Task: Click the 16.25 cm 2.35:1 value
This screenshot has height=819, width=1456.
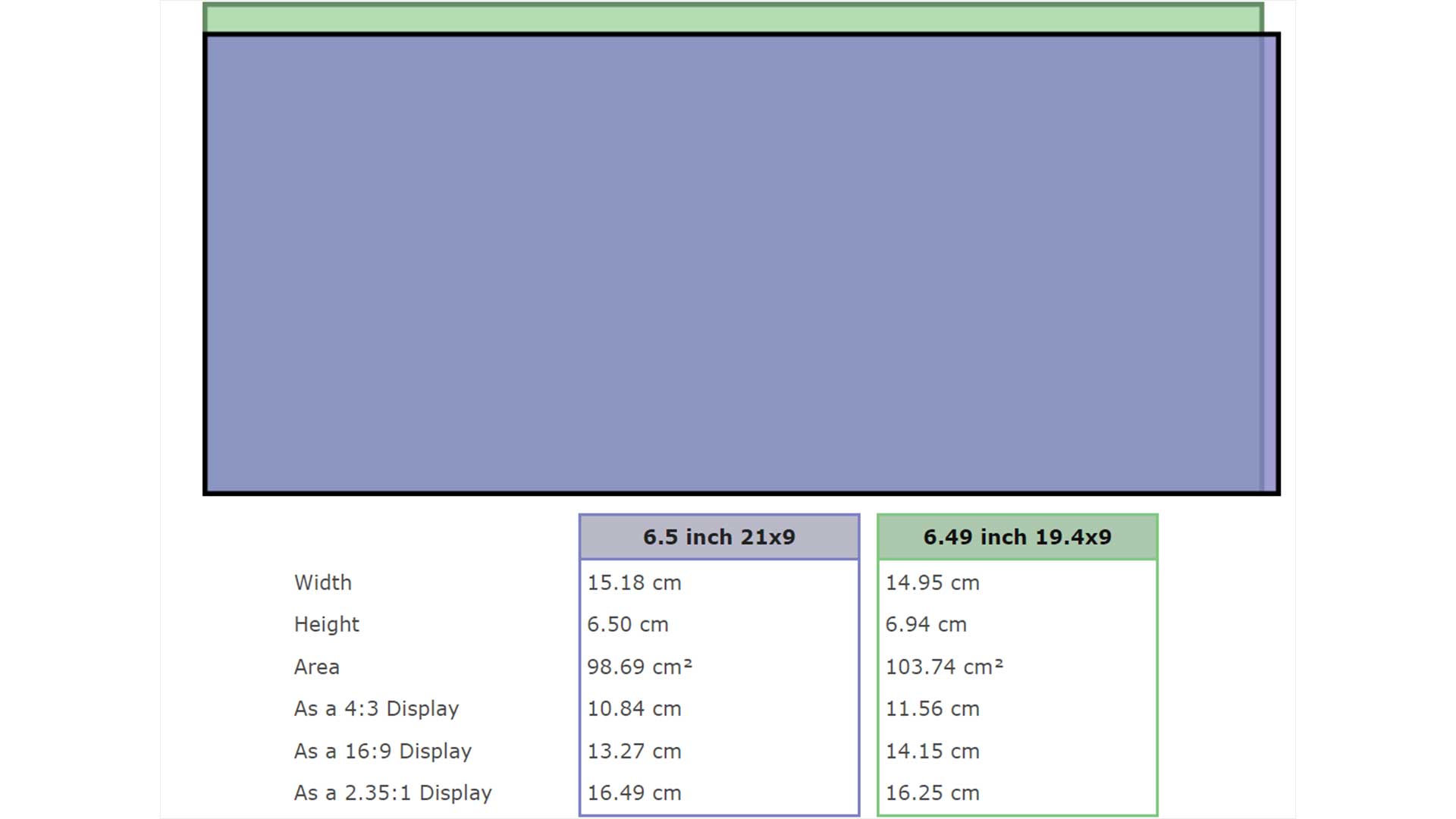Action: [x=933, y=792]
